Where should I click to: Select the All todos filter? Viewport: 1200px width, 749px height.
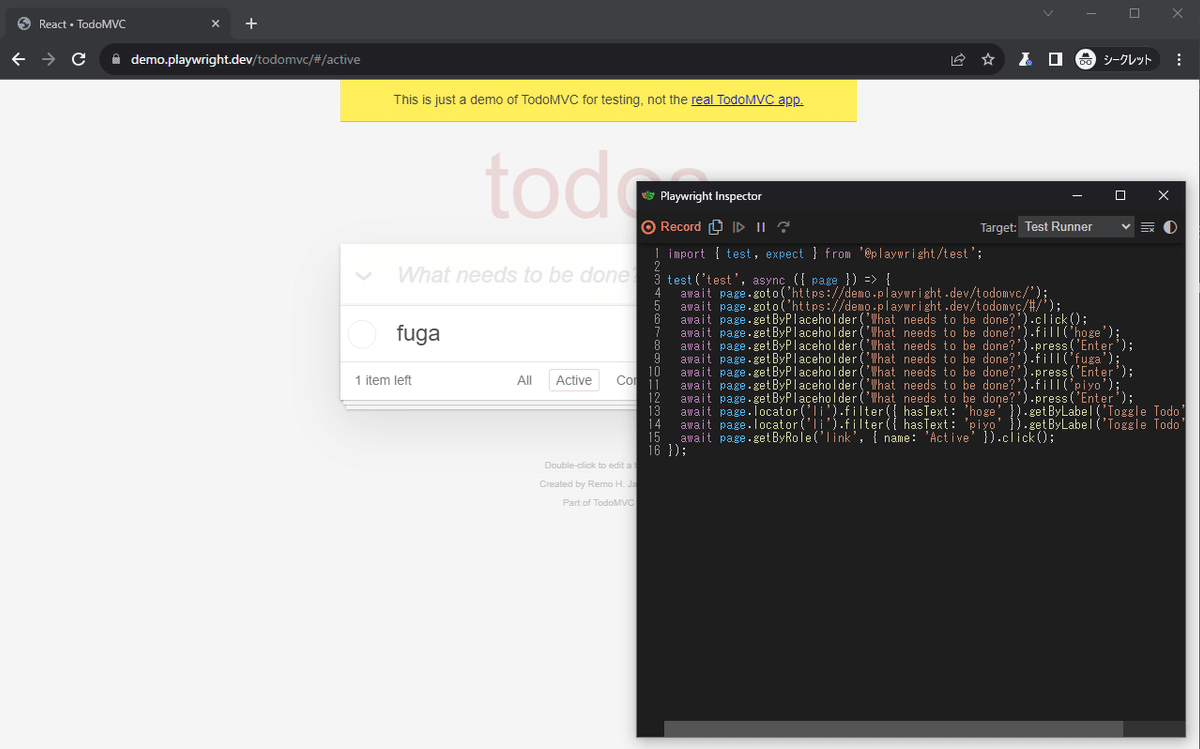click(x=524, y=380)
